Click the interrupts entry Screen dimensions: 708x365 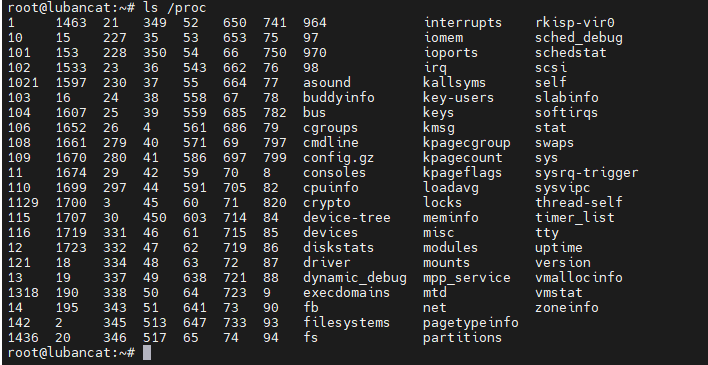click(463, 23)
